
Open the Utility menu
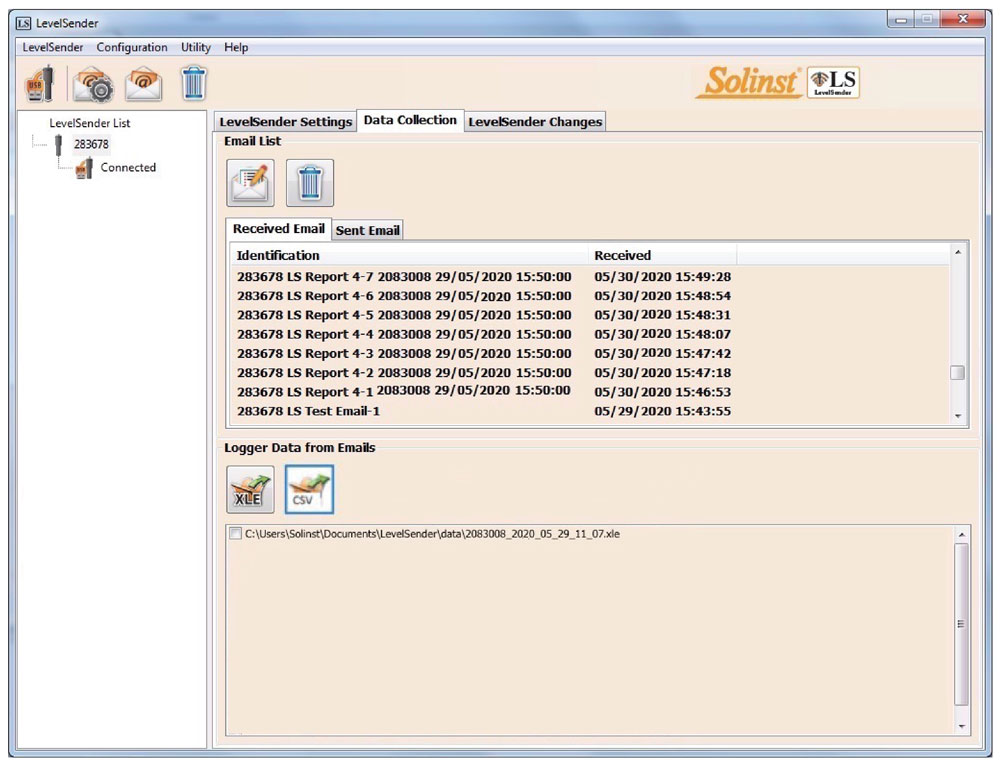(x=195, y=47)
